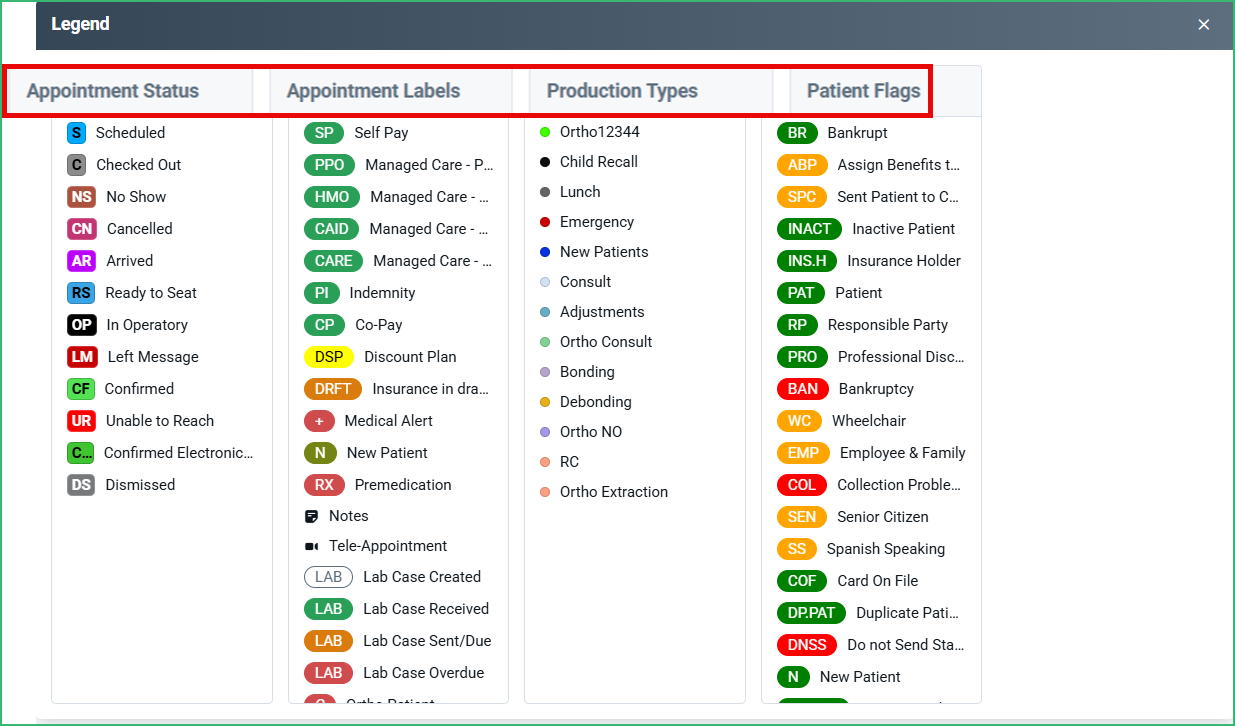Click the BR Bankrupt flag badge

coord(797,133)
